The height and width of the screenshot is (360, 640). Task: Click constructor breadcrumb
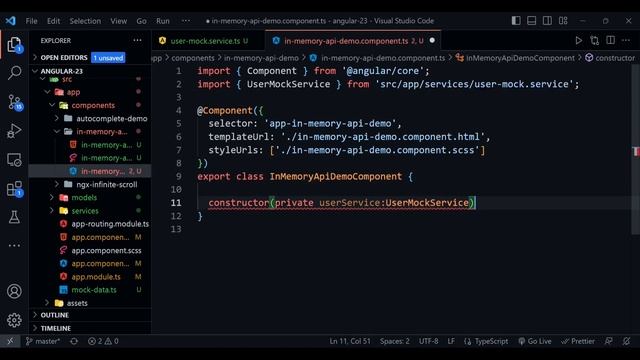(610, 58)
